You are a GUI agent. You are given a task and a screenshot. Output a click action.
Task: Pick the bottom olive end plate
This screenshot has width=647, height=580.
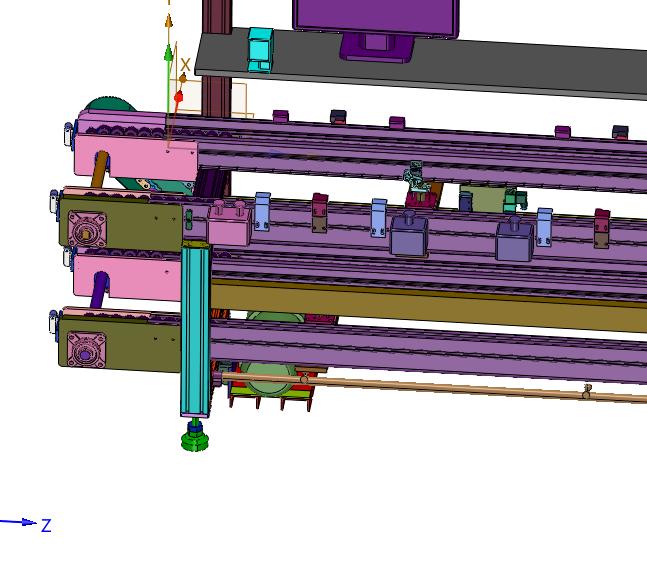(120, 343)
